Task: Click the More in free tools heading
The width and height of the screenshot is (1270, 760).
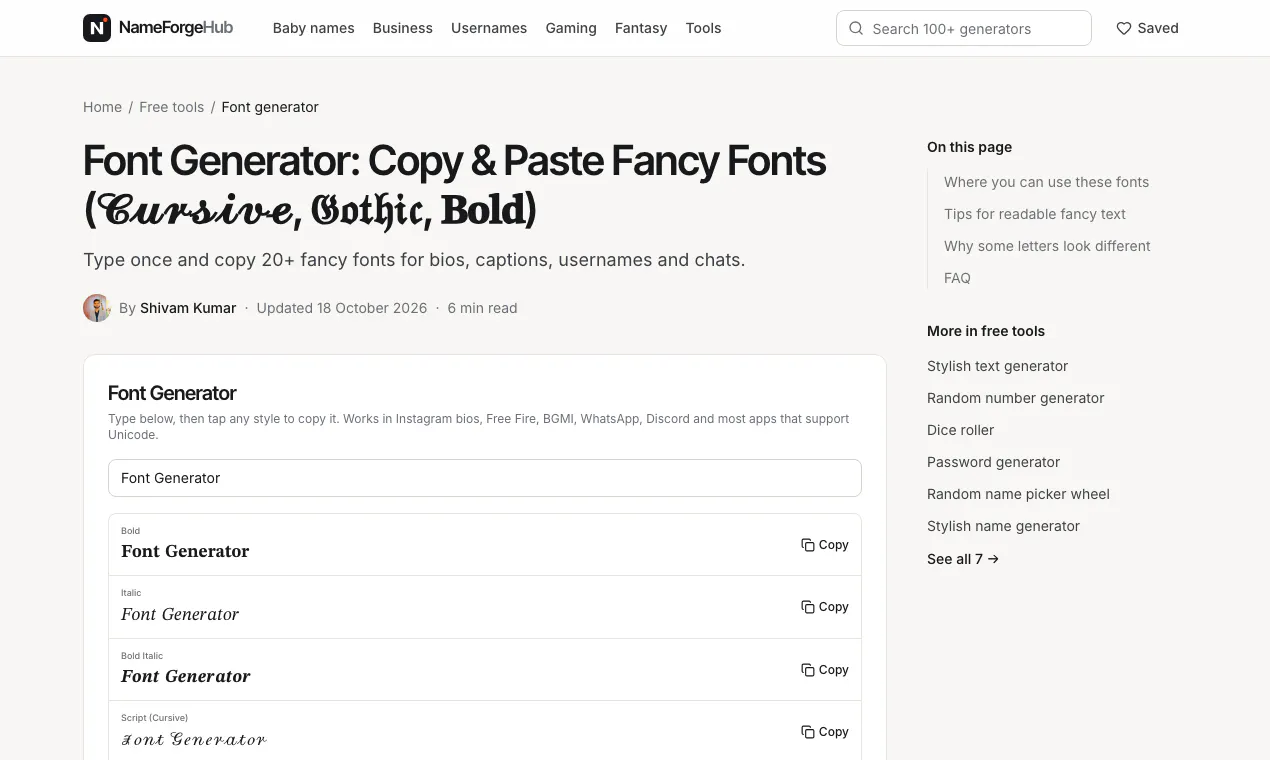Action: point(986,331)
